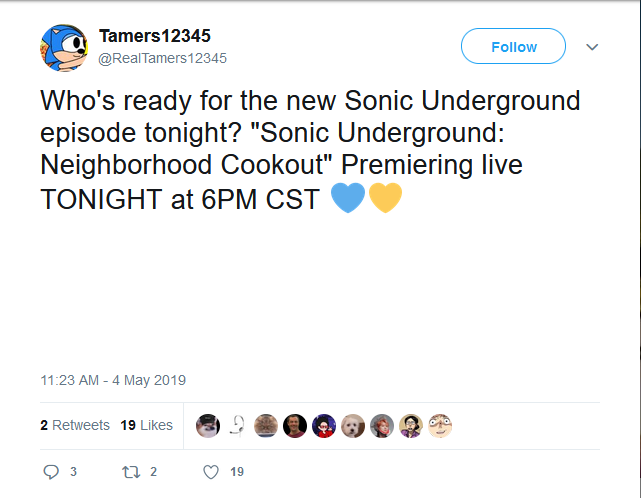Click the first liker avatar in the row

click(208, 426)
